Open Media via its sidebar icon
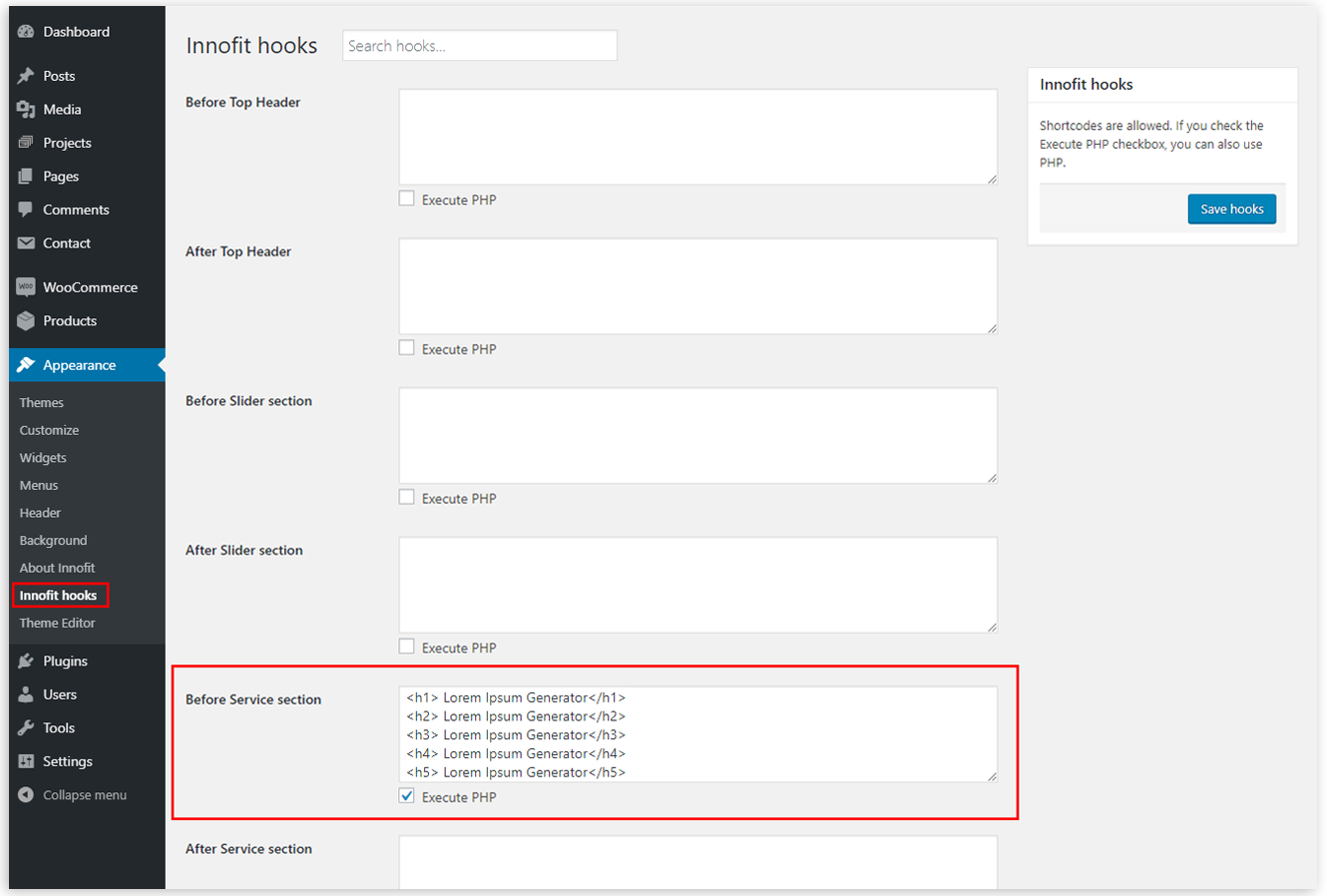 (26, 110)
